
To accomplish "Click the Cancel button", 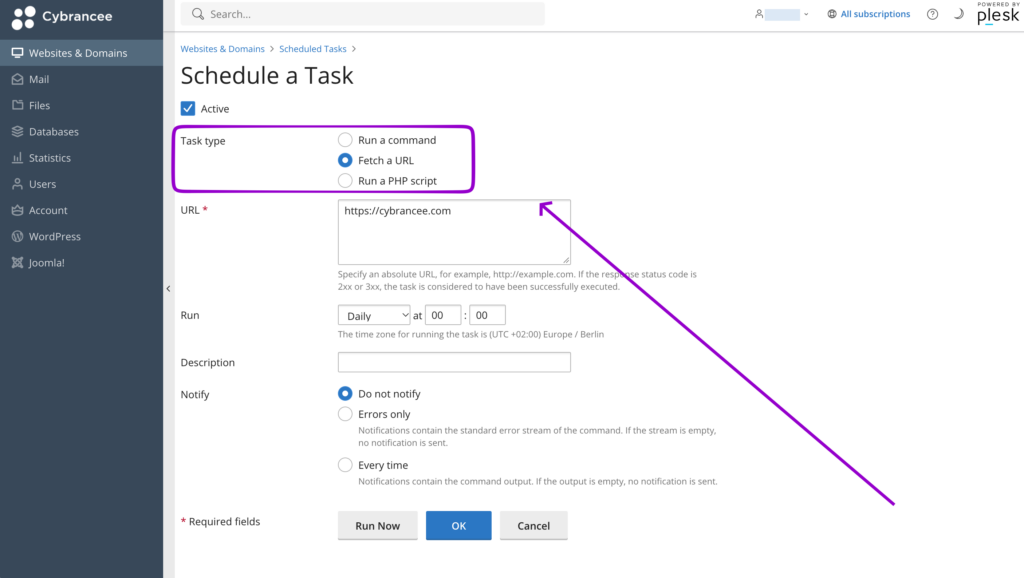I will coord(534,525).
